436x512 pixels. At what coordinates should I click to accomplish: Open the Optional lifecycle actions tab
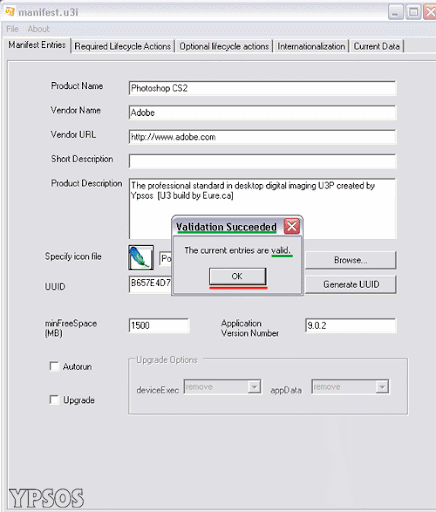(224, 46)
